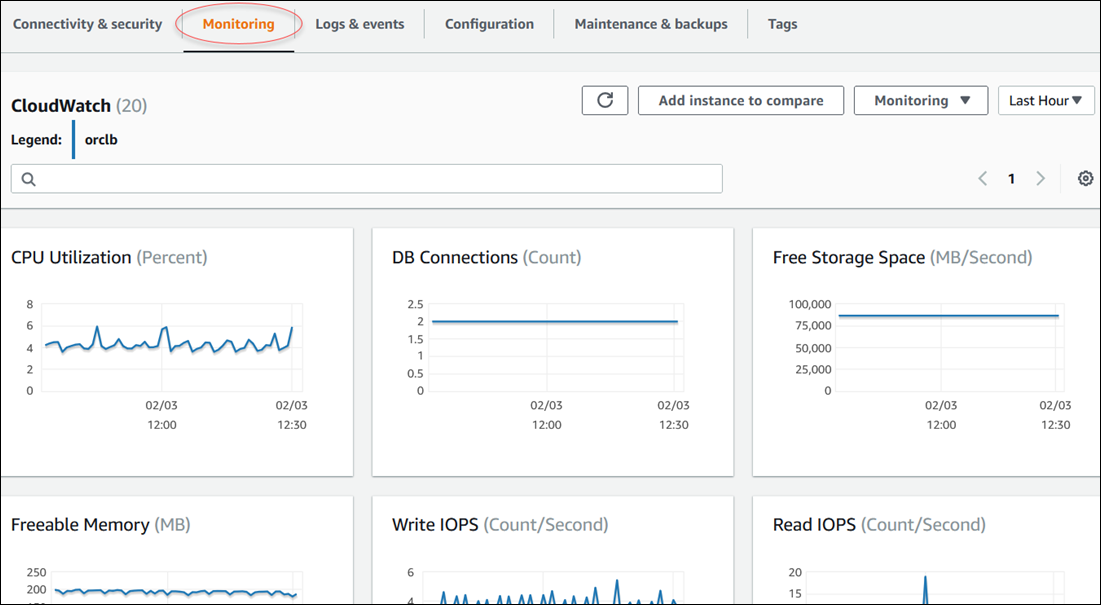Viewport: 1101px width, 605px height.
Task: Open the Maintenance & backups tab
Action: (651, 24)
